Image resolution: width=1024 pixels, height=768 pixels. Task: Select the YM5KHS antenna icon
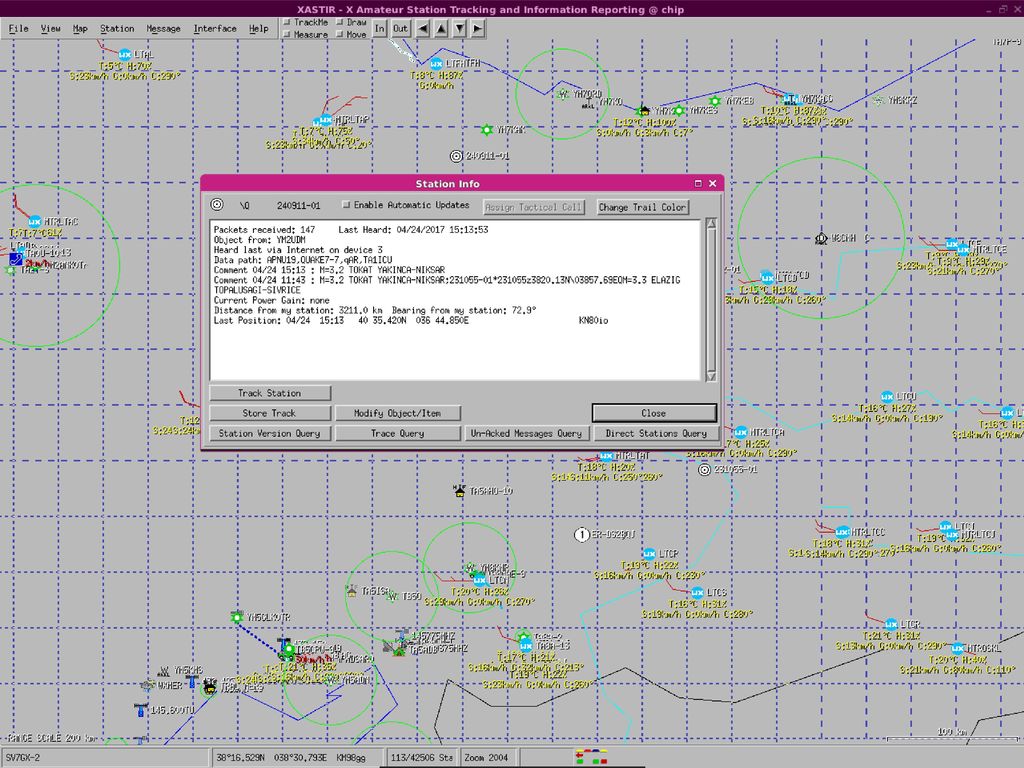163,671
